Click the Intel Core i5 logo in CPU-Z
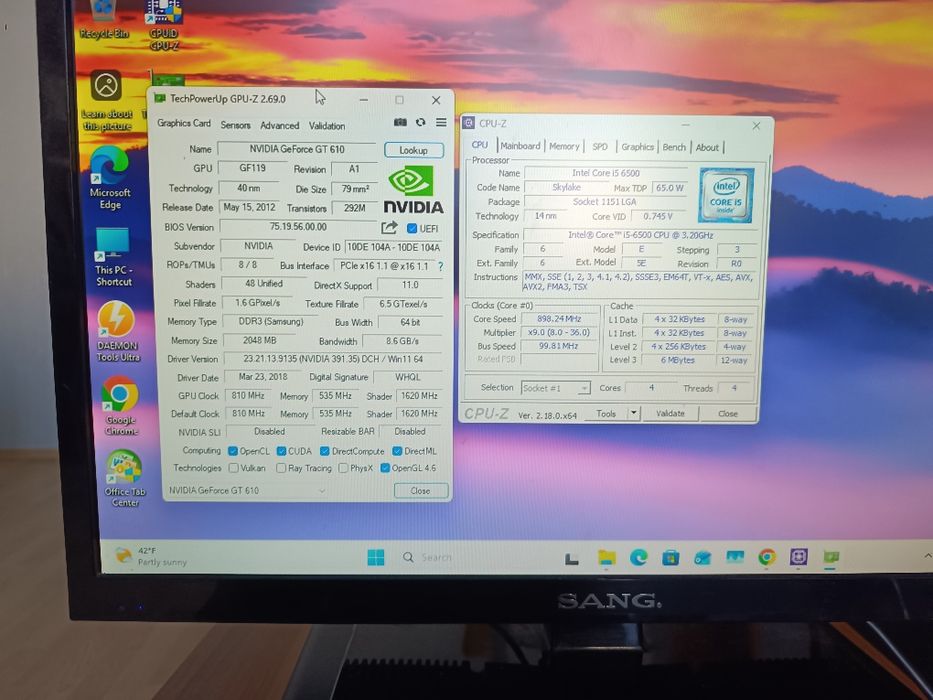933x700 pixels. coord(726,195)
